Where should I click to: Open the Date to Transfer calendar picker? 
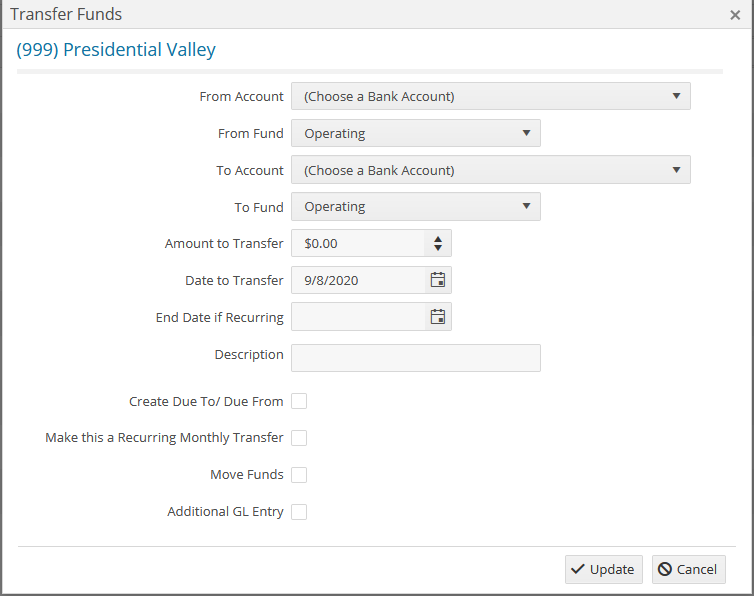point(437,280)
